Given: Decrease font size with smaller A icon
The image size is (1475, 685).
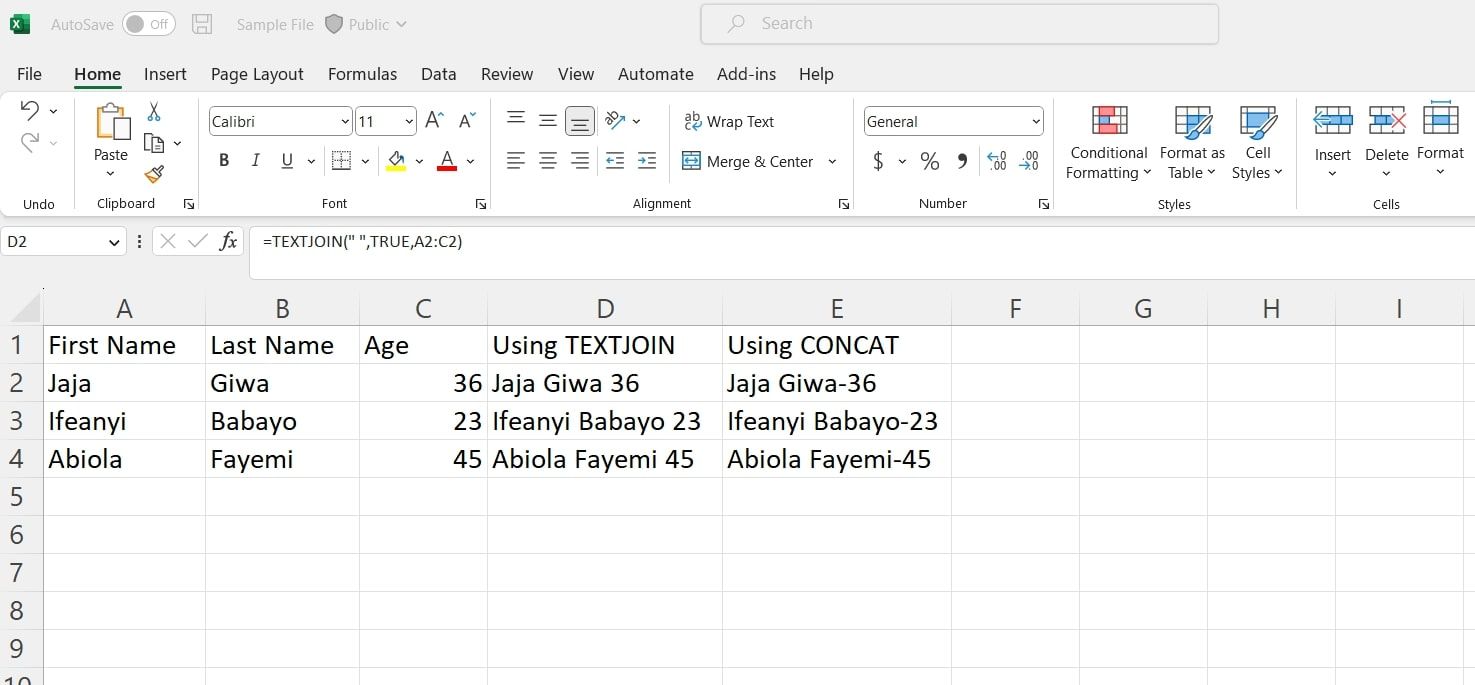Looking at the screenshot, I should 466,121.
